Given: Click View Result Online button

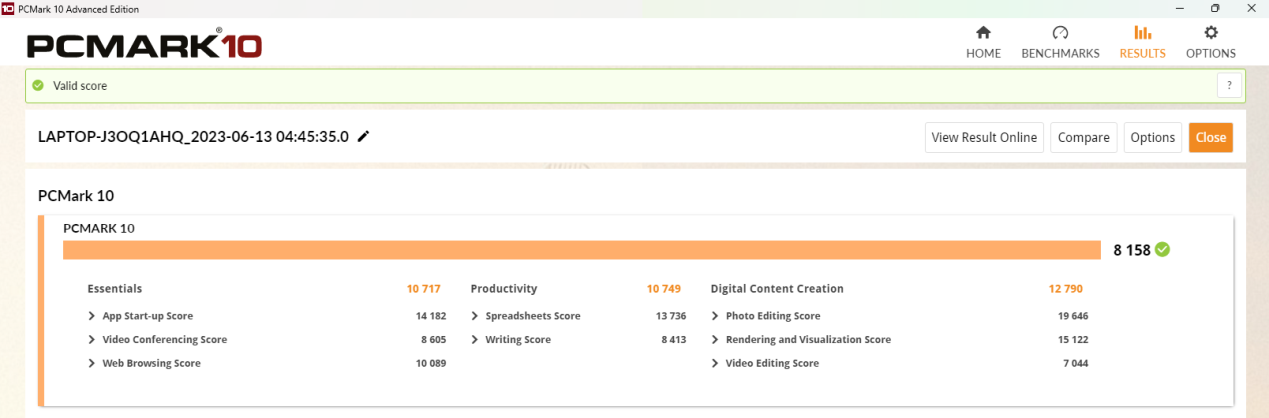Looking at the screenshot, I should [984, 138].
